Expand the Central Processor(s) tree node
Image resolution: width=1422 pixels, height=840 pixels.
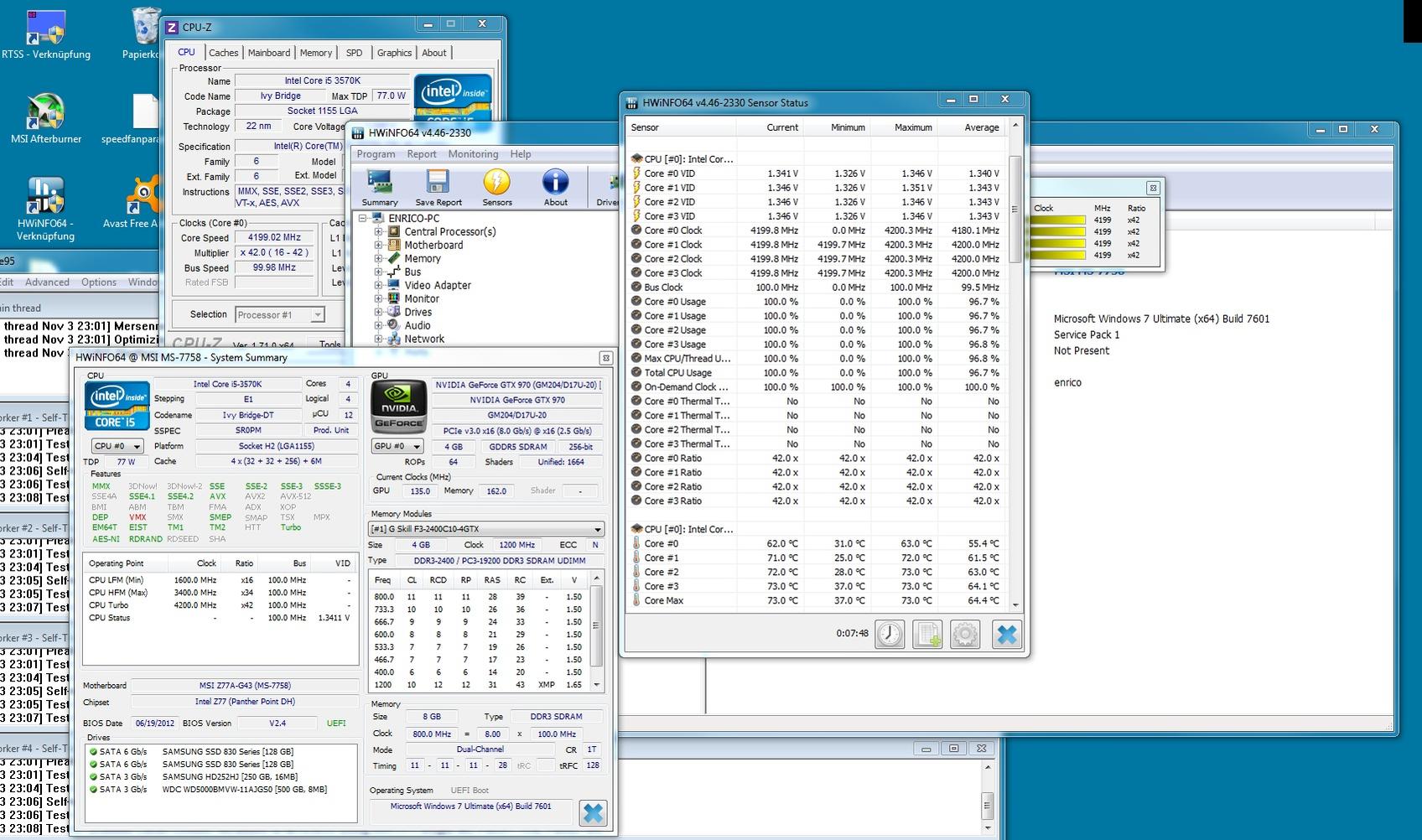378,232
